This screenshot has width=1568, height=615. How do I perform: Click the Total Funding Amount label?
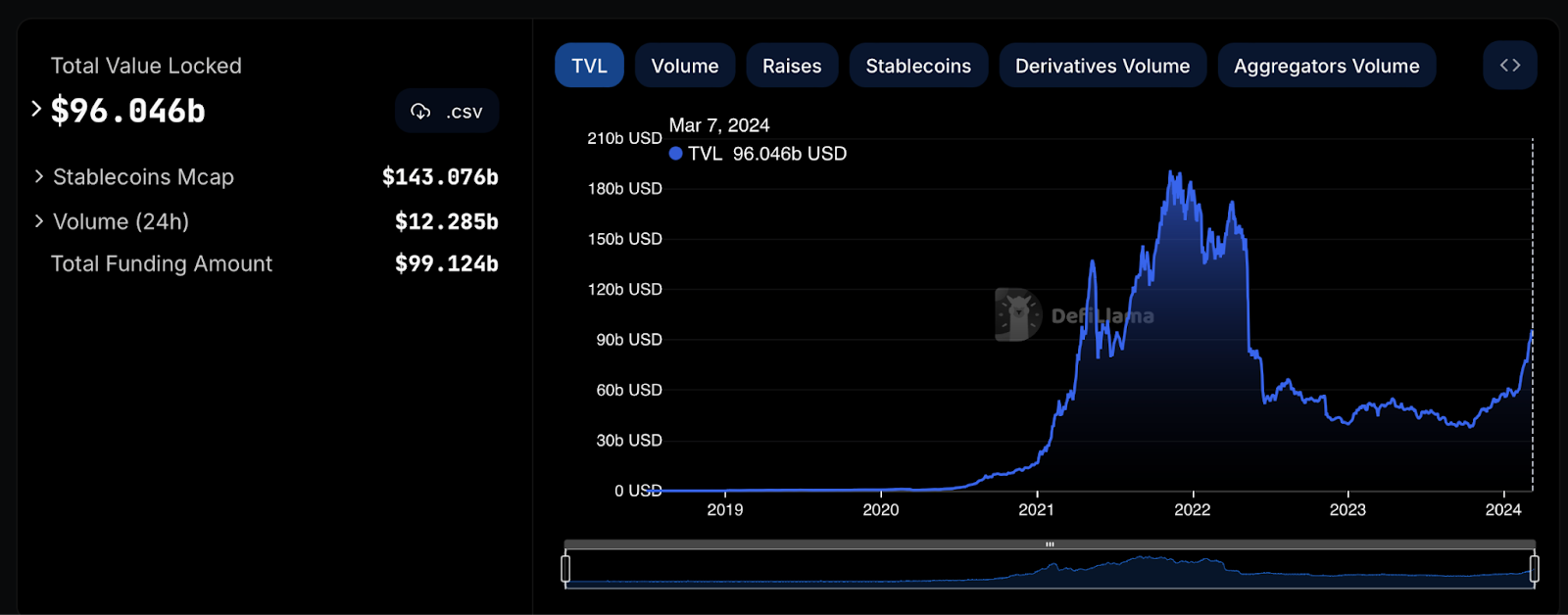(162, 263)
